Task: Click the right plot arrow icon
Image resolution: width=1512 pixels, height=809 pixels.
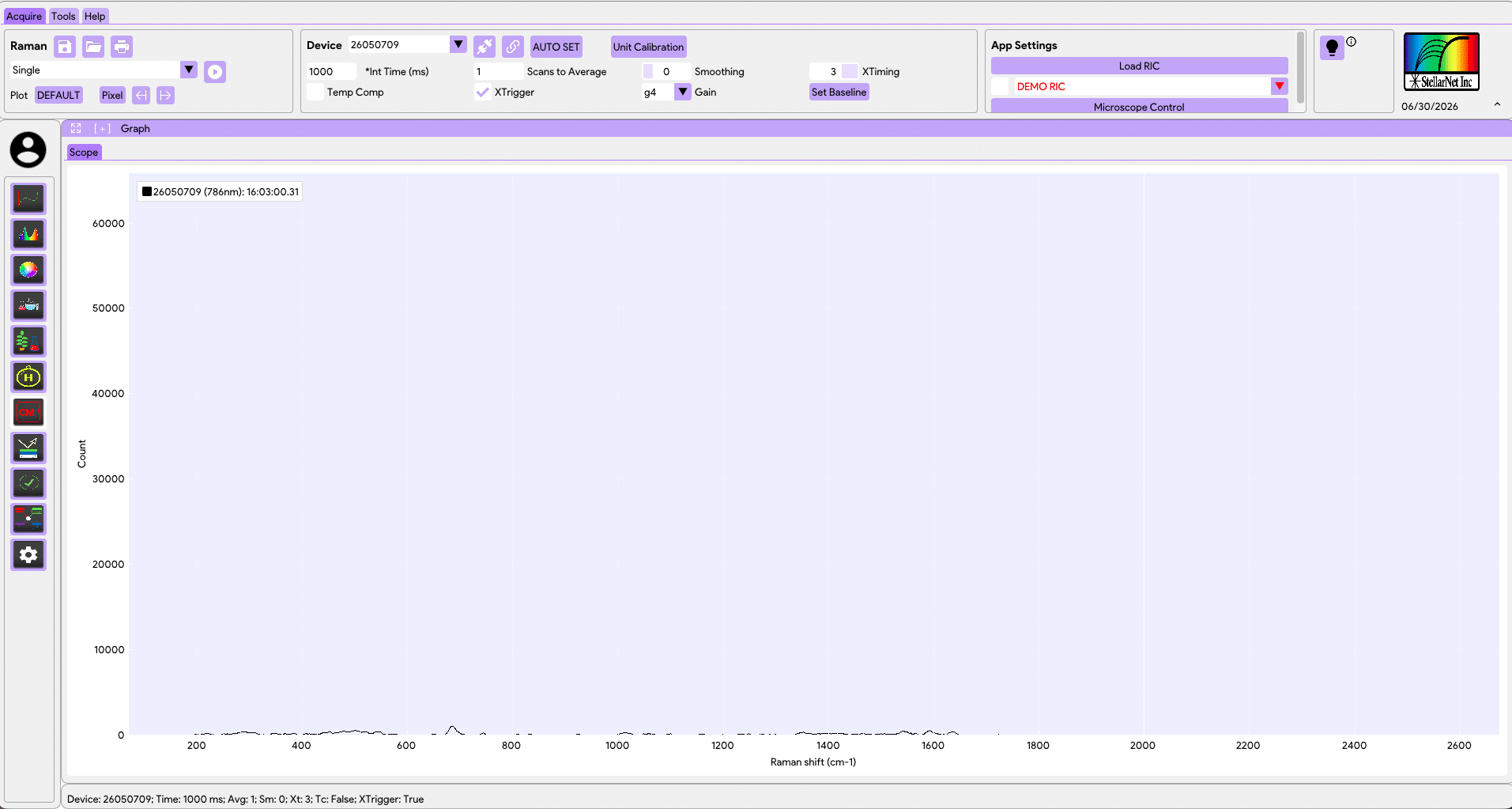Action: (x=165, y=95)
